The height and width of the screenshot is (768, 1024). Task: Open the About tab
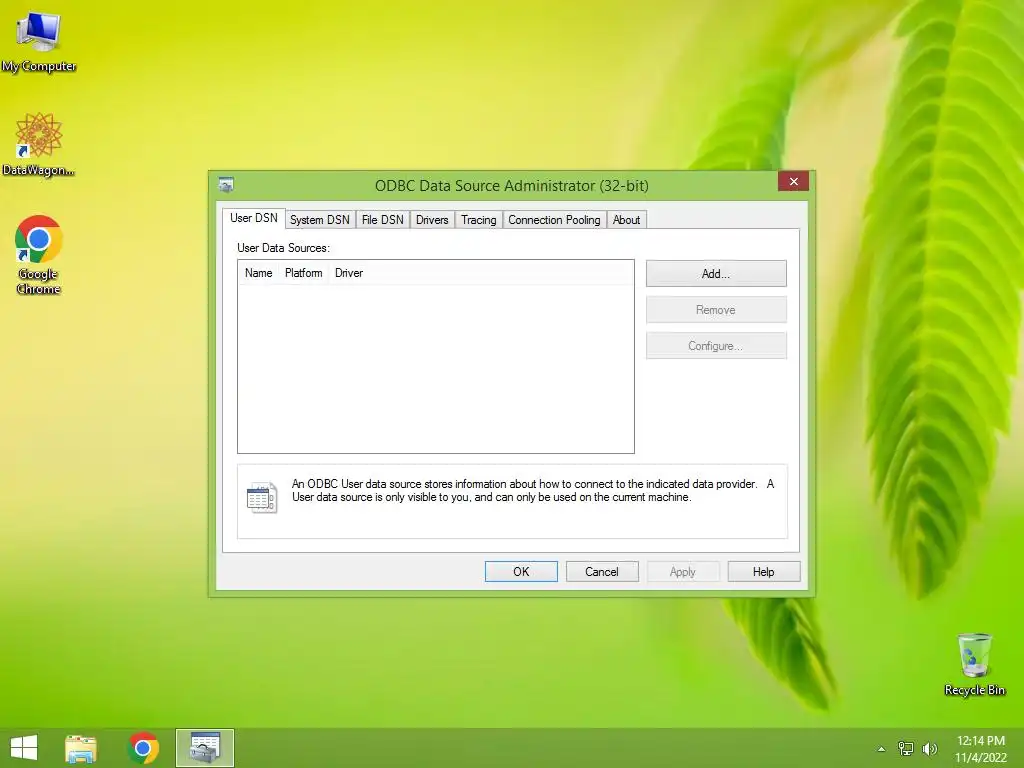coord(626,220)
